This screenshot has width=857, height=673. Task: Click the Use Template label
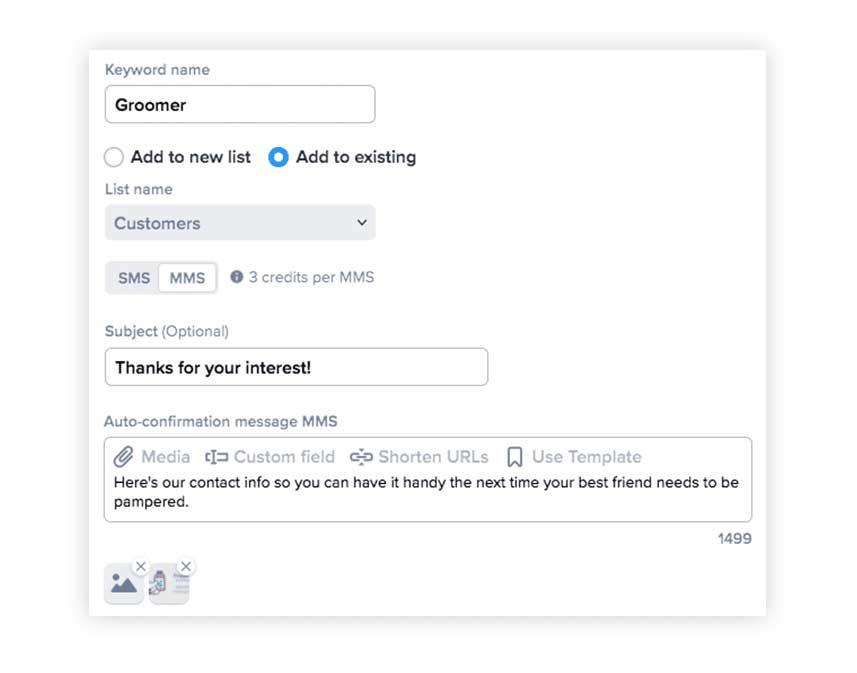(x=587, y=457)
